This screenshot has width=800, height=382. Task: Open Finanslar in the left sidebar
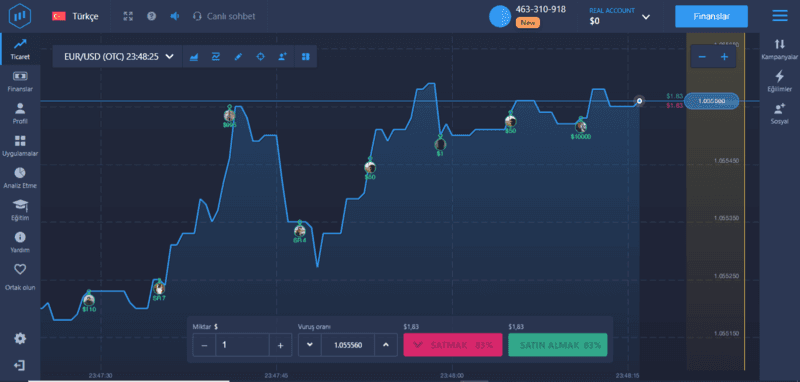[20, 82]
